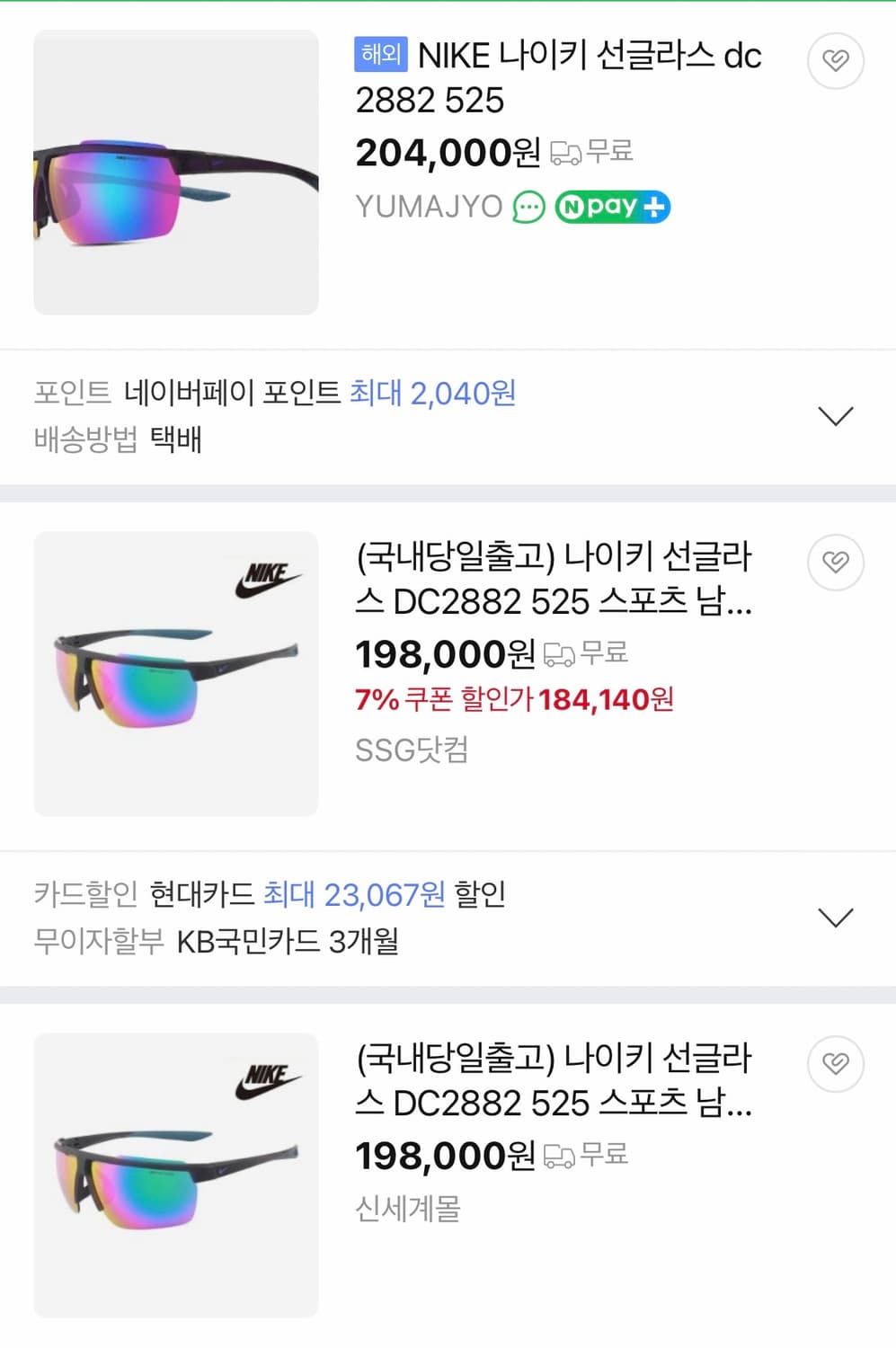The width and height of the screenshot is (896, 1348).
Task: Toggle wishlist heart for the 신세계몰 listing
Action: coord(836,1063)
